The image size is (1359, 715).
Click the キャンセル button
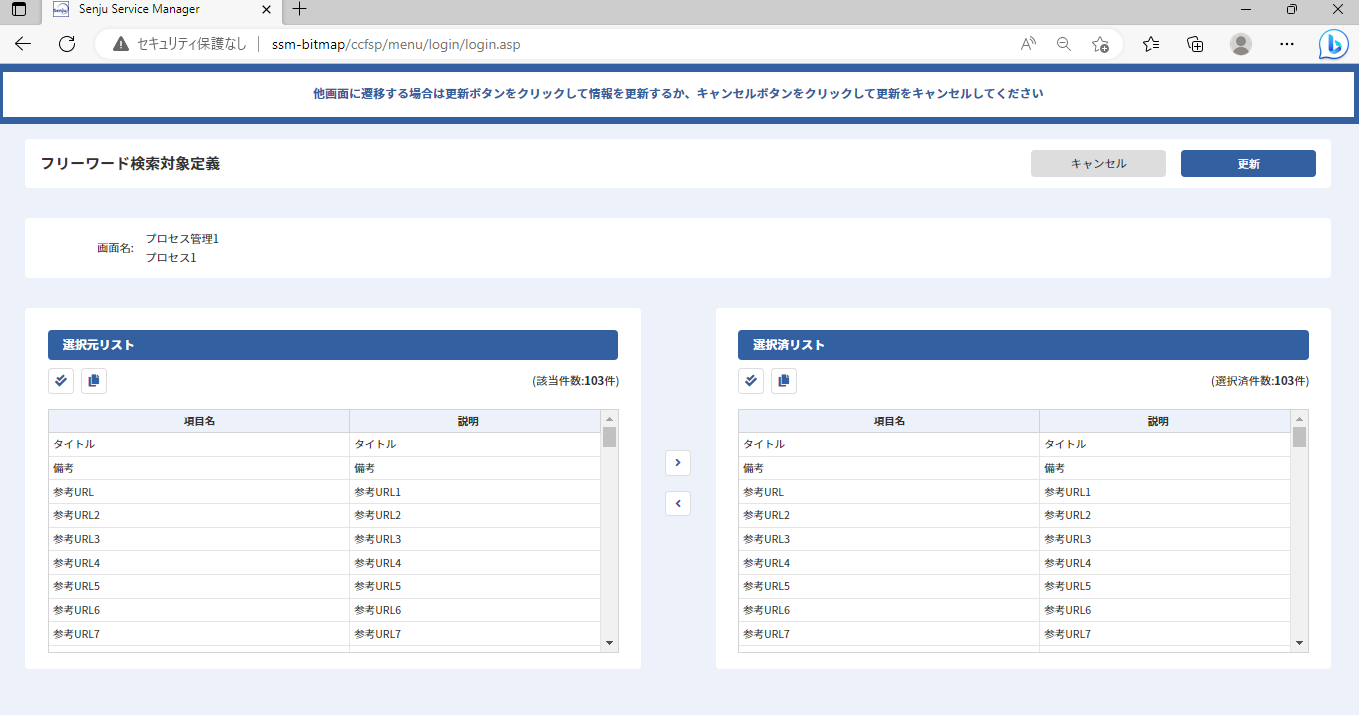point(1098,164)
